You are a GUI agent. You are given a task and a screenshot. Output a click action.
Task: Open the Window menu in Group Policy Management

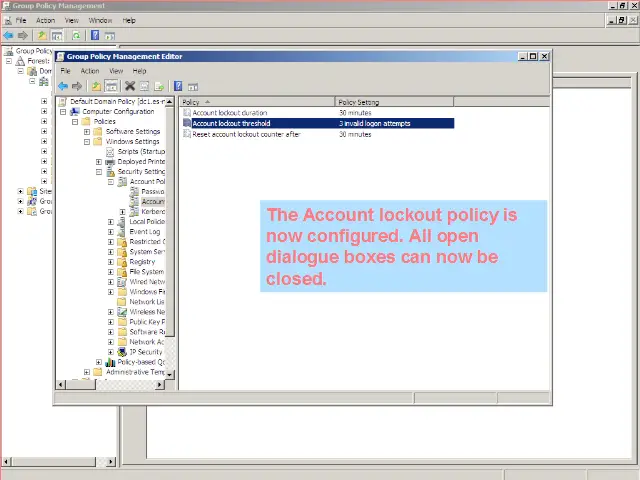(x=100, y=20)
